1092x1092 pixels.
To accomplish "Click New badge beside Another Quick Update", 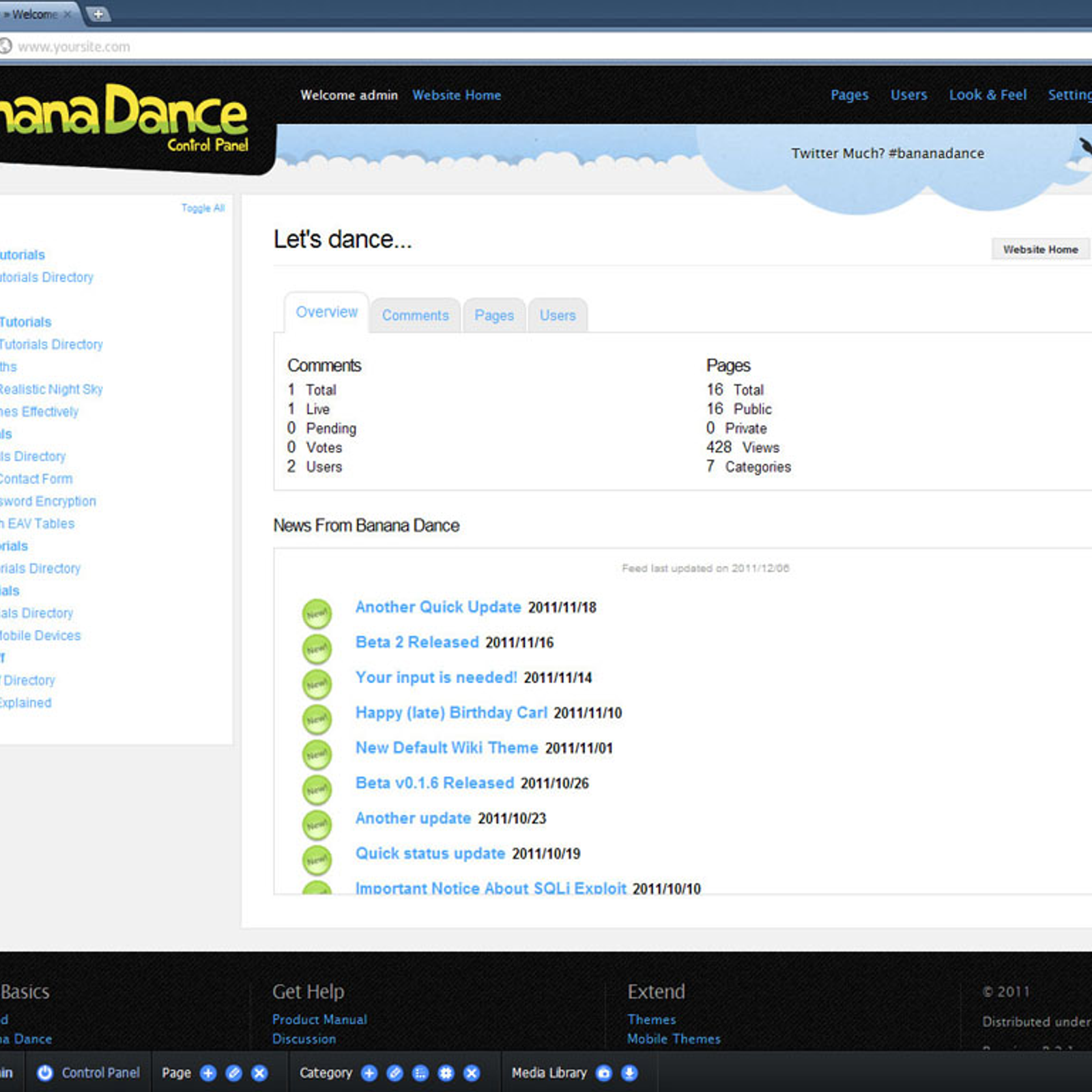I will tap(317, 614).
